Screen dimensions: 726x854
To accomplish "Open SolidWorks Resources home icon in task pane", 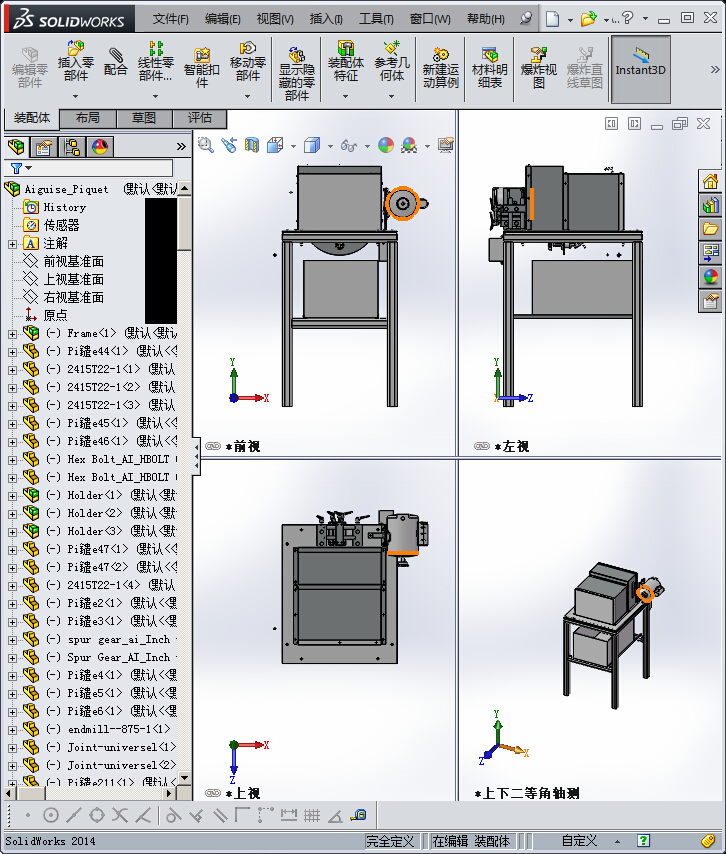I will point(710,181).
